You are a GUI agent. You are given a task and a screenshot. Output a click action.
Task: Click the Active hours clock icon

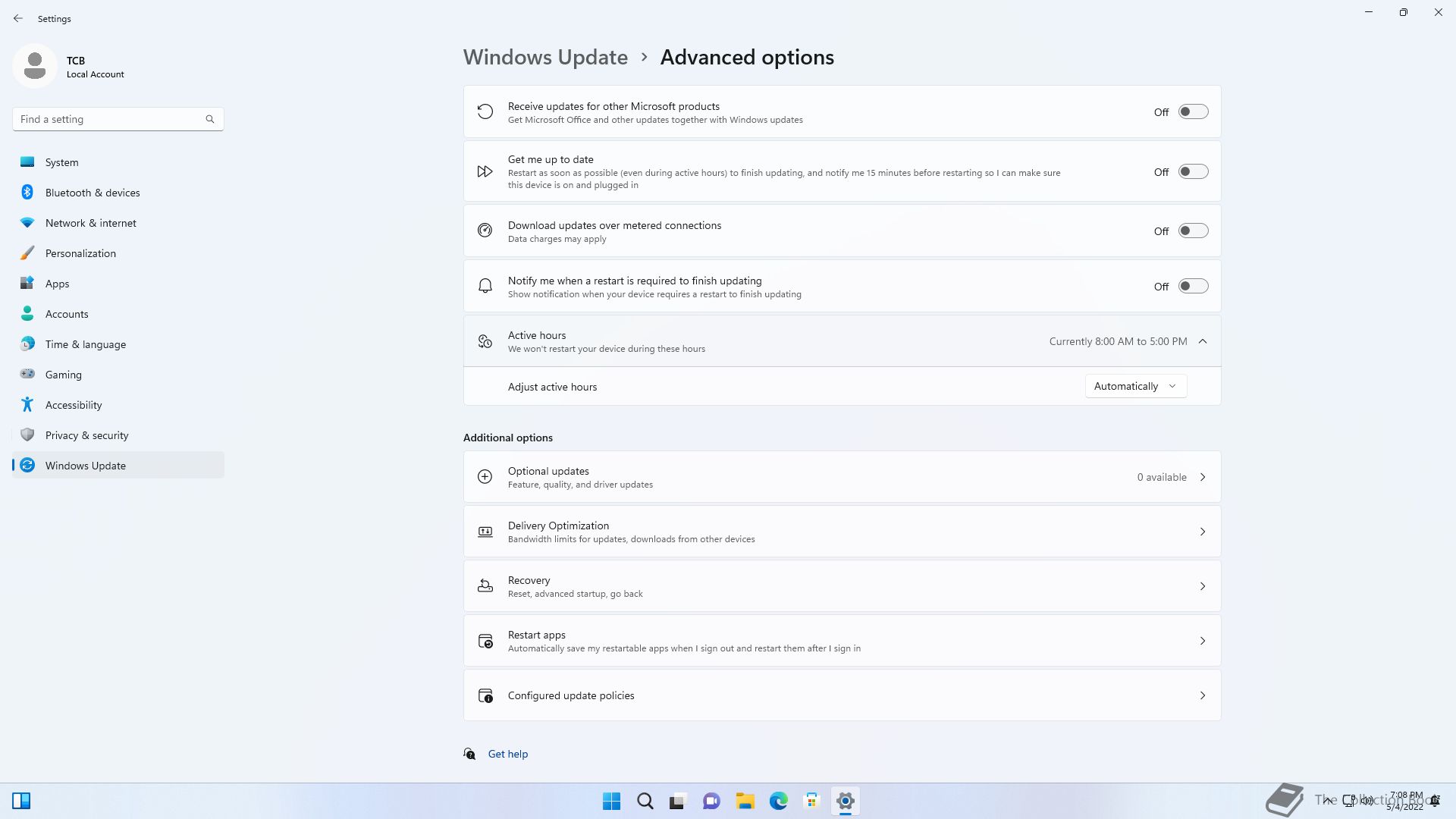coord(485,341)
